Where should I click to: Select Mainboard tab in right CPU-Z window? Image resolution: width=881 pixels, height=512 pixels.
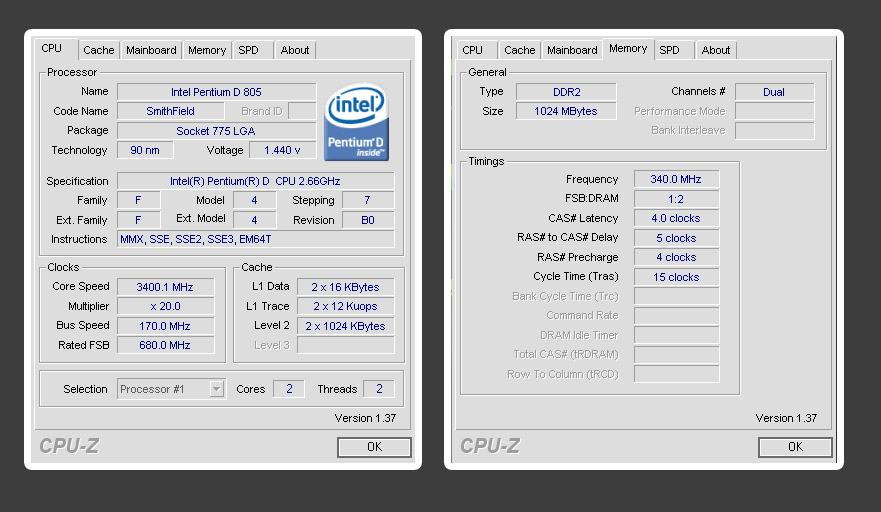pyautogui.click(x=572, y=50)
